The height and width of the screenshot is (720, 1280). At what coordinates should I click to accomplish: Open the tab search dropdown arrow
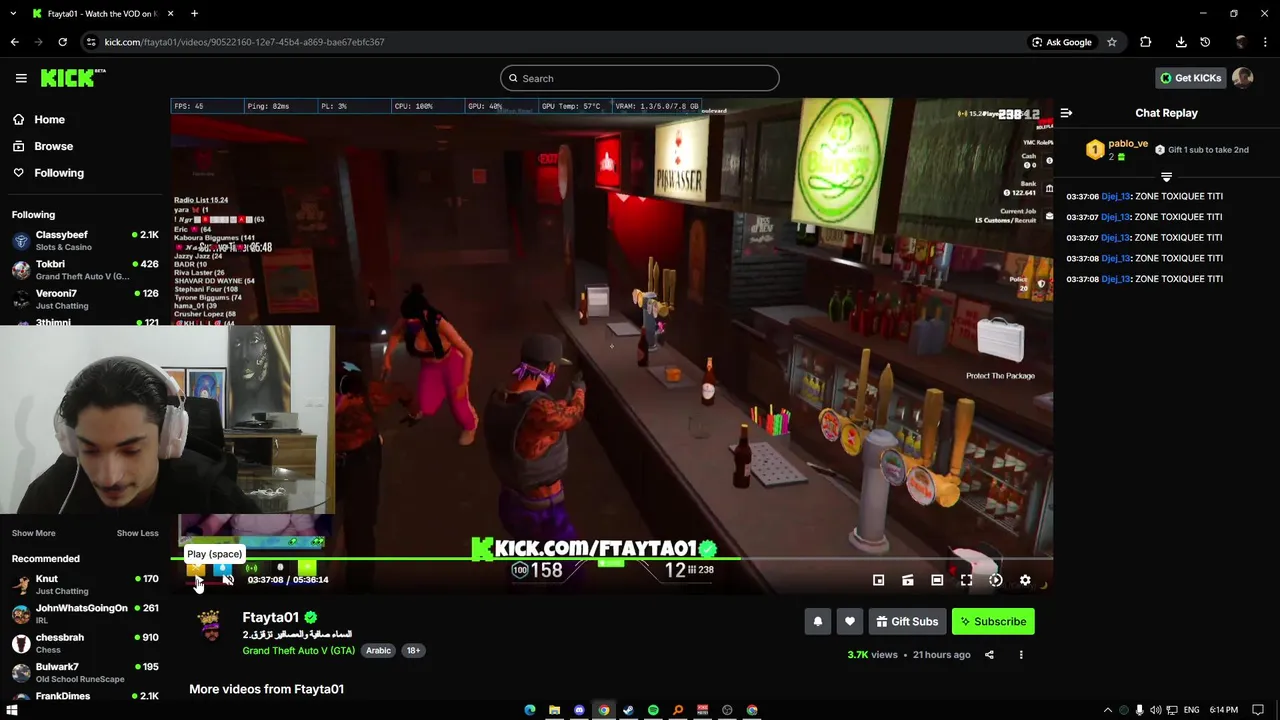12,14
